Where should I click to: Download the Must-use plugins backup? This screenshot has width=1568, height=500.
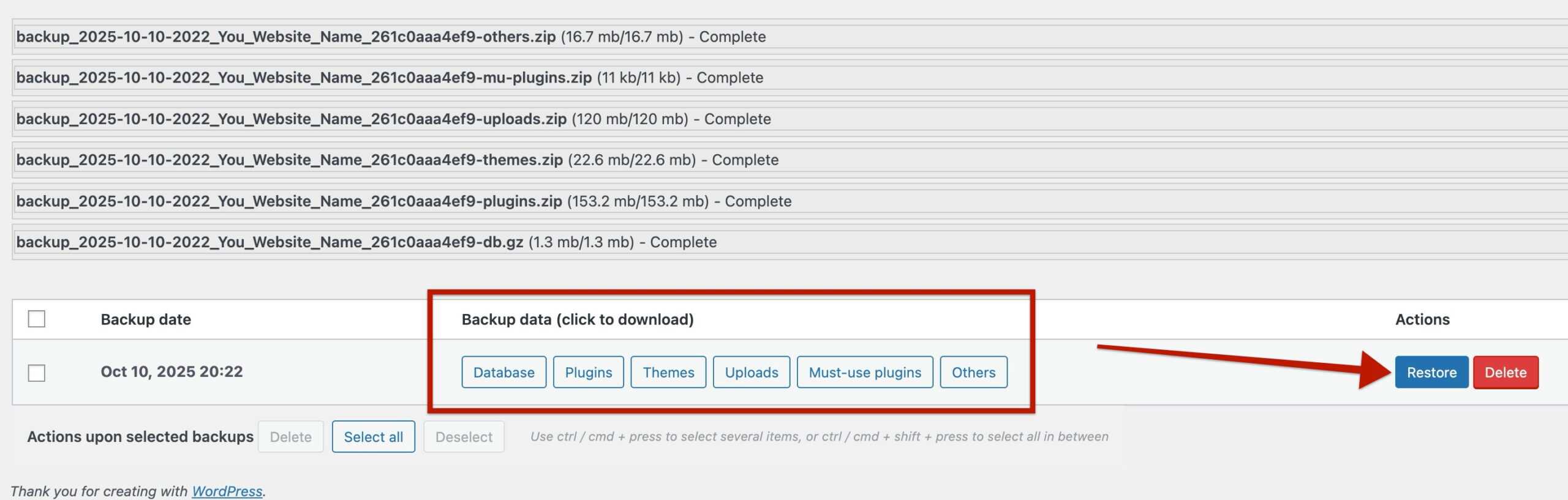(864, 372)
